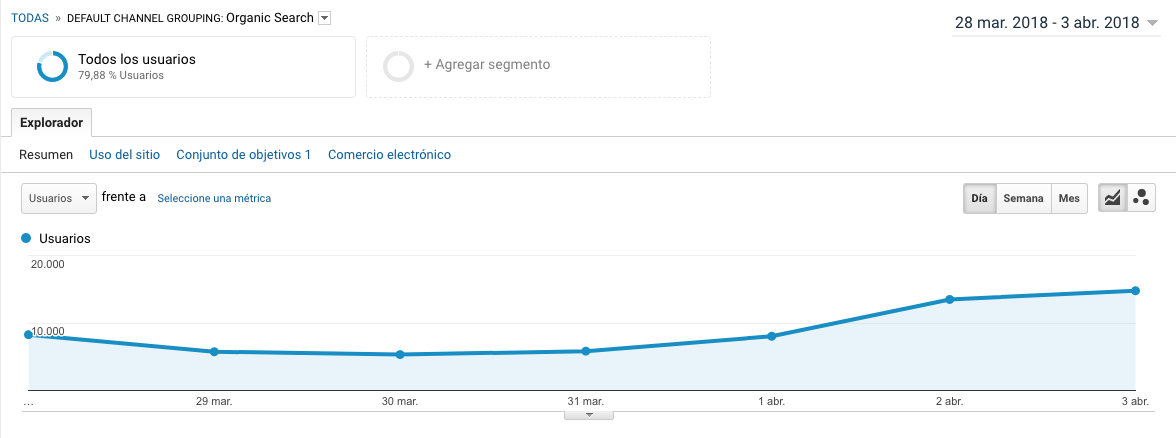The height and width of the screenshot is (438, 1176).
Task: Click the 2 abr. data point
Action: coord(949,299)
